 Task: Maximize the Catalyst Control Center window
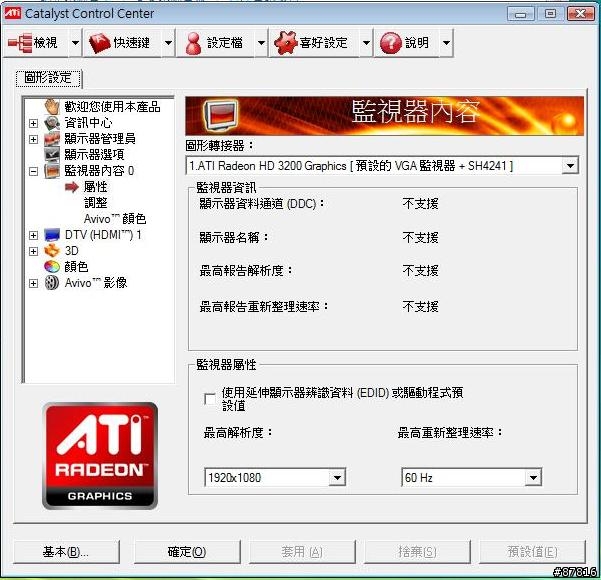click(550, 14)
